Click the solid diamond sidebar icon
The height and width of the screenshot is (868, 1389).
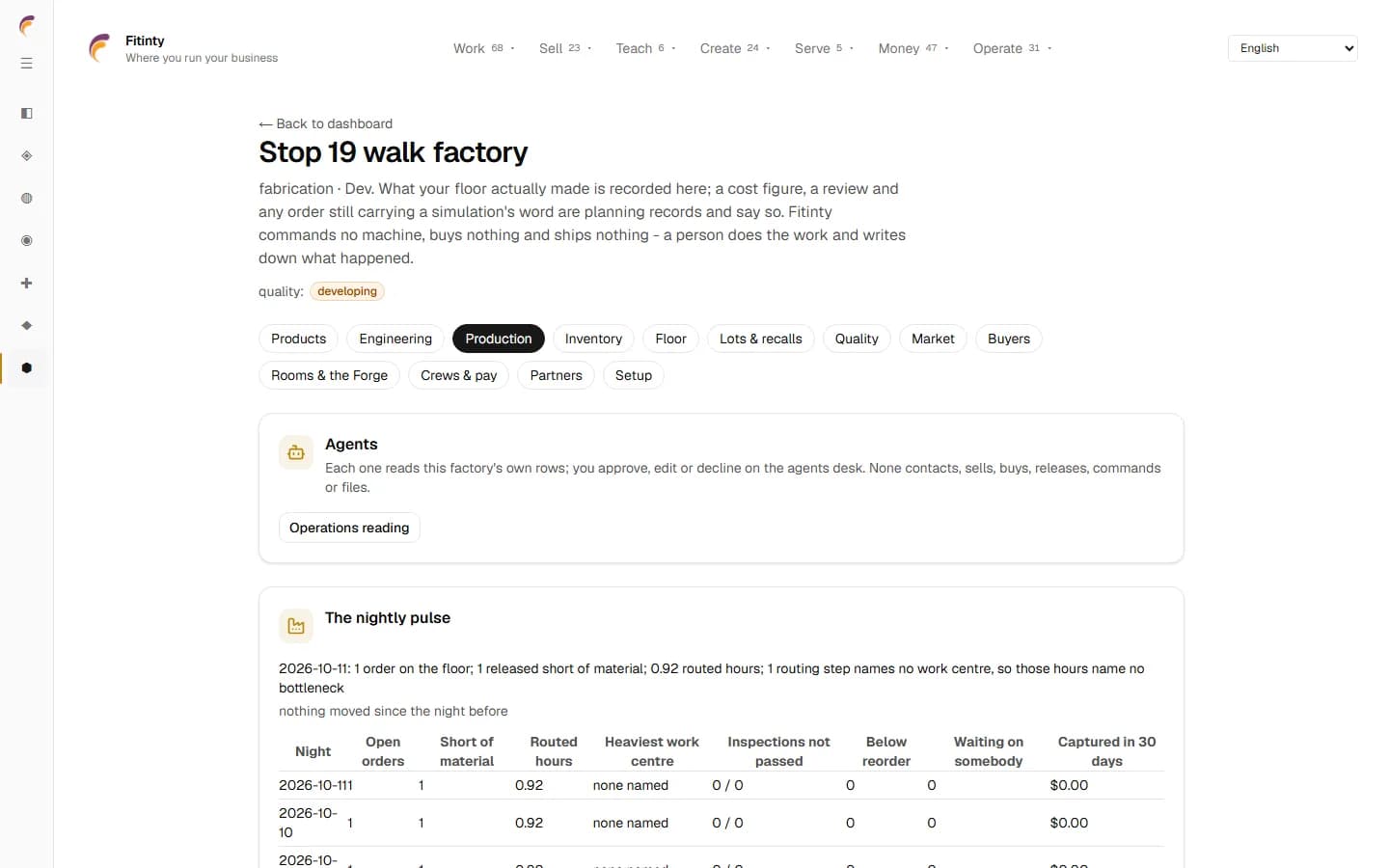click(27, 326)
